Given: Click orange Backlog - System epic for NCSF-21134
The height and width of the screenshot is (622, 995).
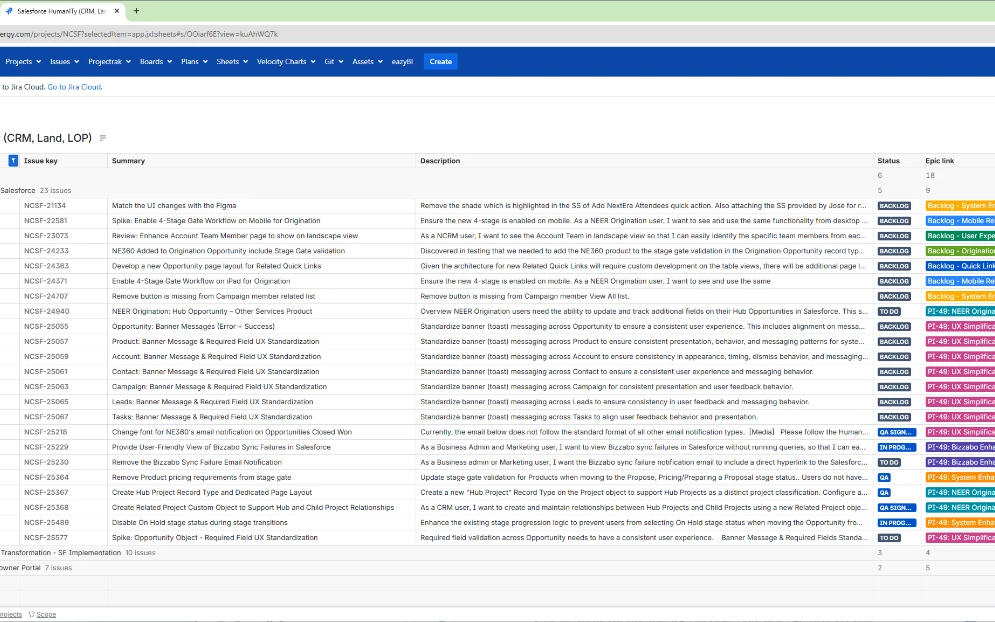Looking at the screenshot, I should coord(960,206).
